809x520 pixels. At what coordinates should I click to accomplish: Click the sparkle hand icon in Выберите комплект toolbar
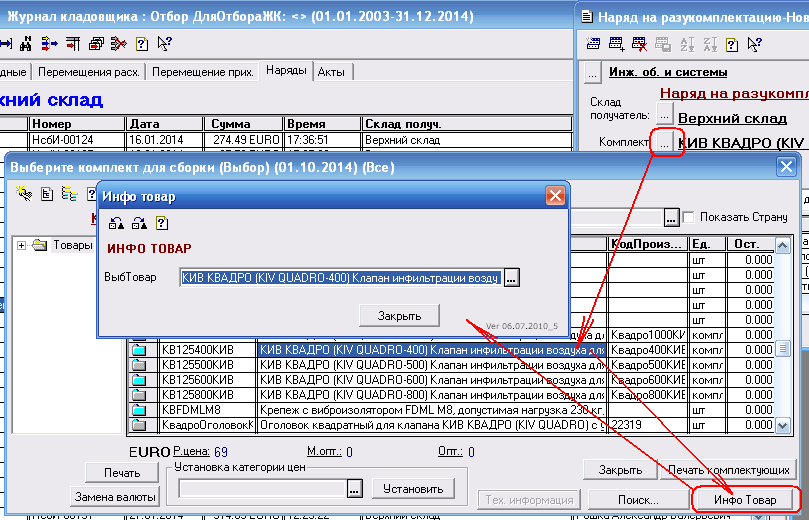(x=24, y=194)
